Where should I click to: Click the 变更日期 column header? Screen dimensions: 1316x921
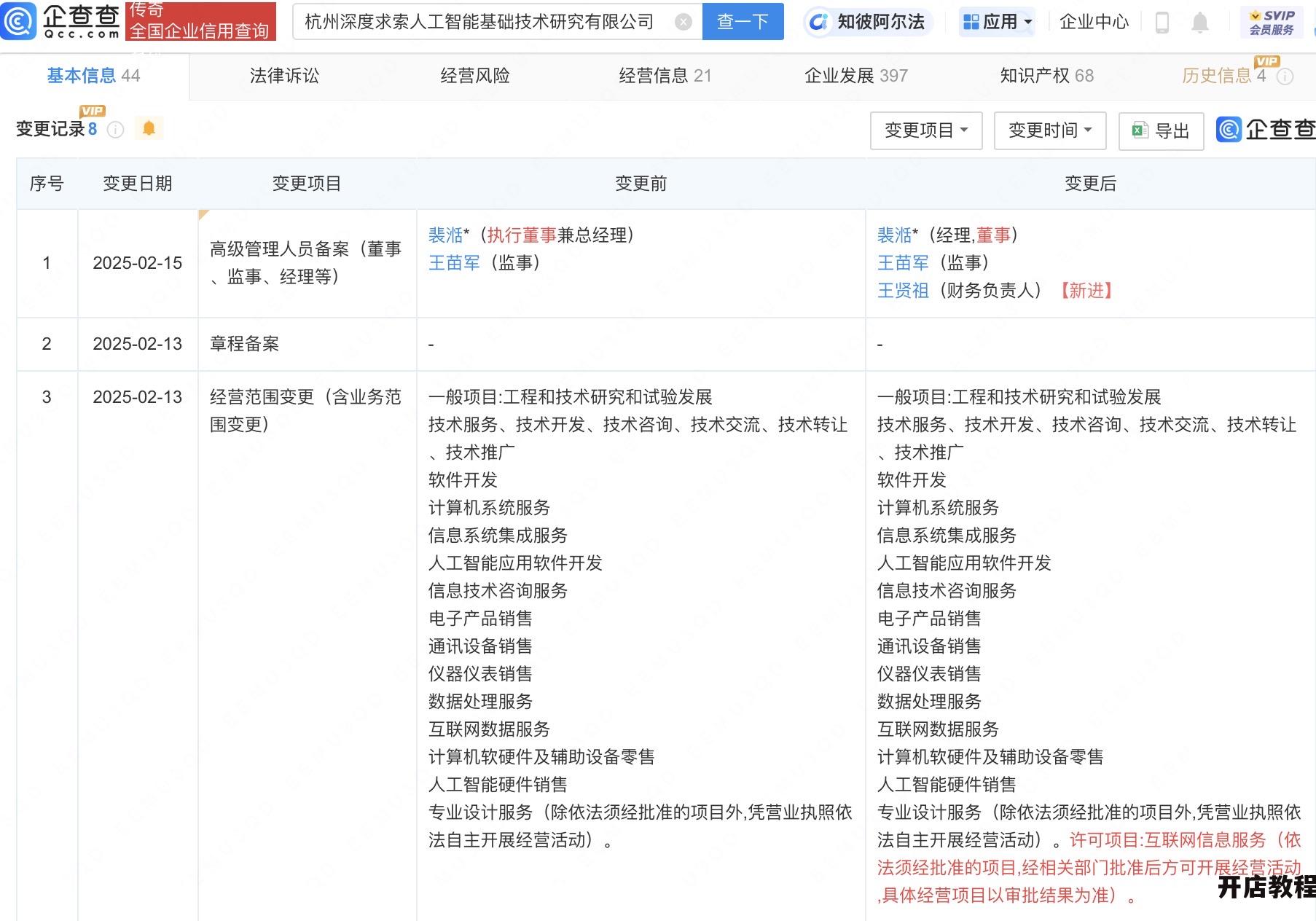138,184
